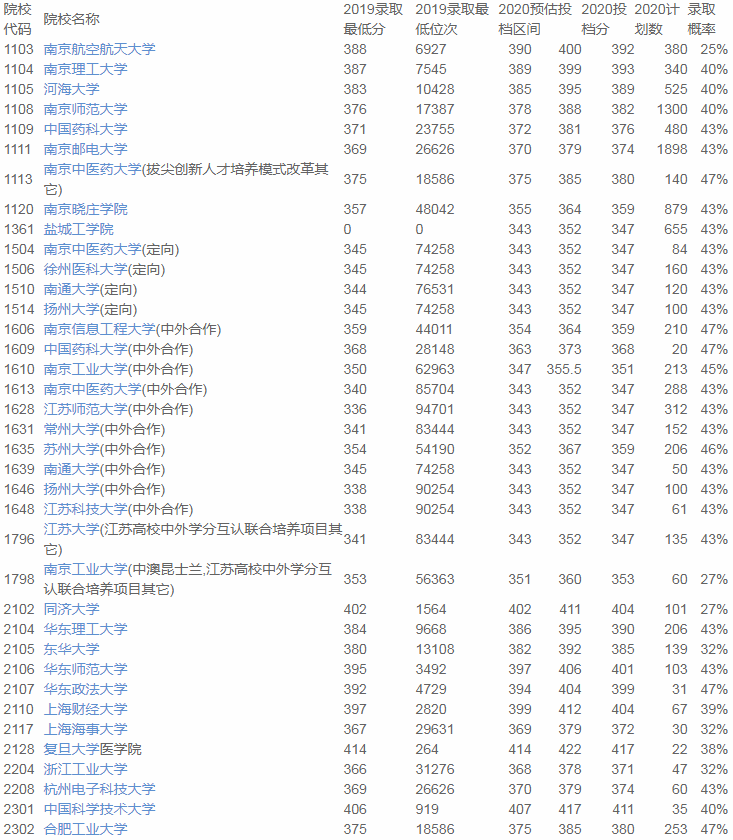Open the 南京邮电大学 link
Viewport: 733px width, 840px height.
tap(86, 149)
